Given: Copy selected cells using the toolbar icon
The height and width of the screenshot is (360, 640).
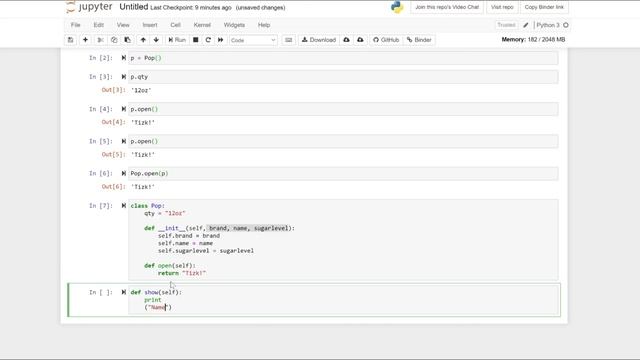Looking at the screenshot, I should click(x=114, y=40).
